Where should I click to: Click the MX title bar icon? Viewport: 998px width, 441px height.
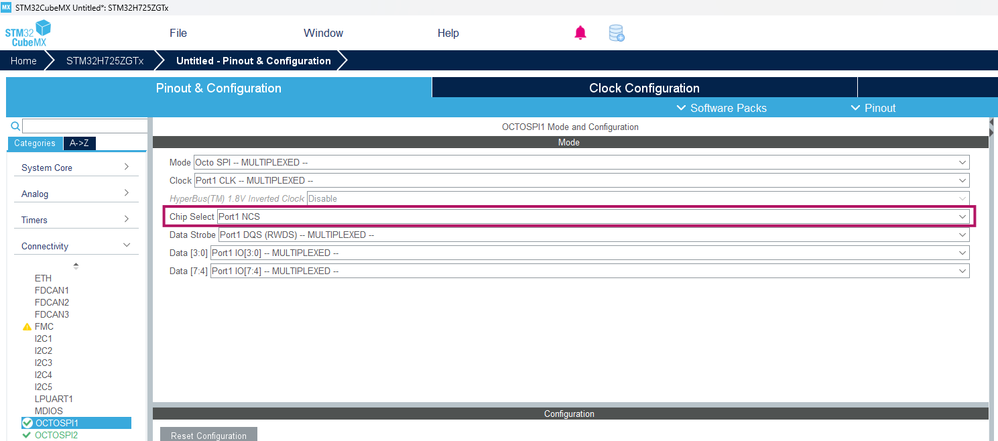click(x=6, y=7)
